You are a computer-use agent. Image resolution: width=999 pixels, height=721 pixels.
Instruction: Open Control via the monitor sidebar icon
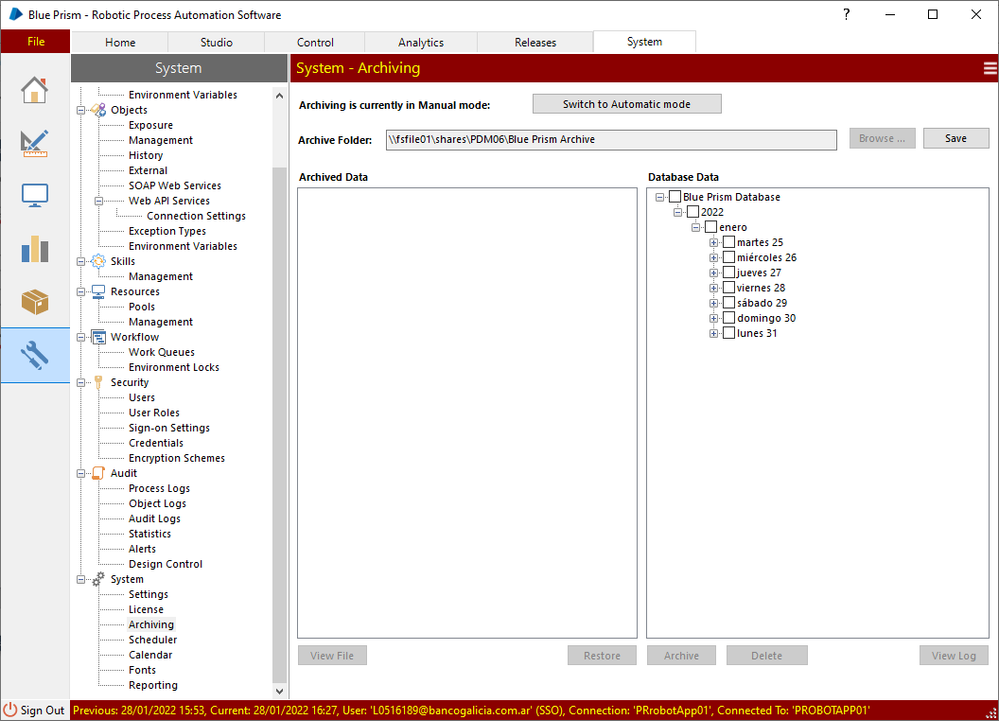(x=34, y=196)
